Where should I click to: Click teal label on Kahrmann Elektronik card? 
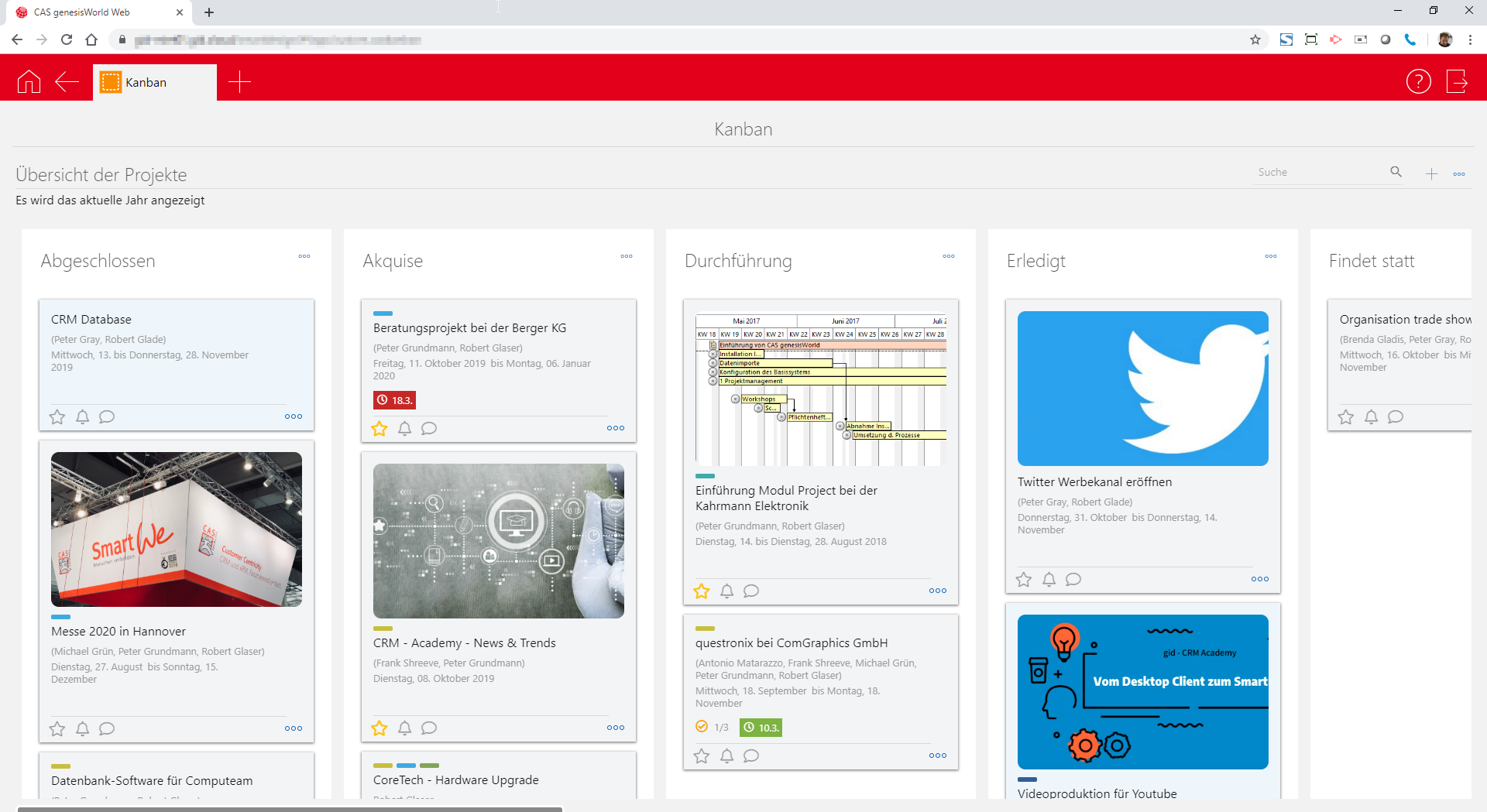point(706,476)
